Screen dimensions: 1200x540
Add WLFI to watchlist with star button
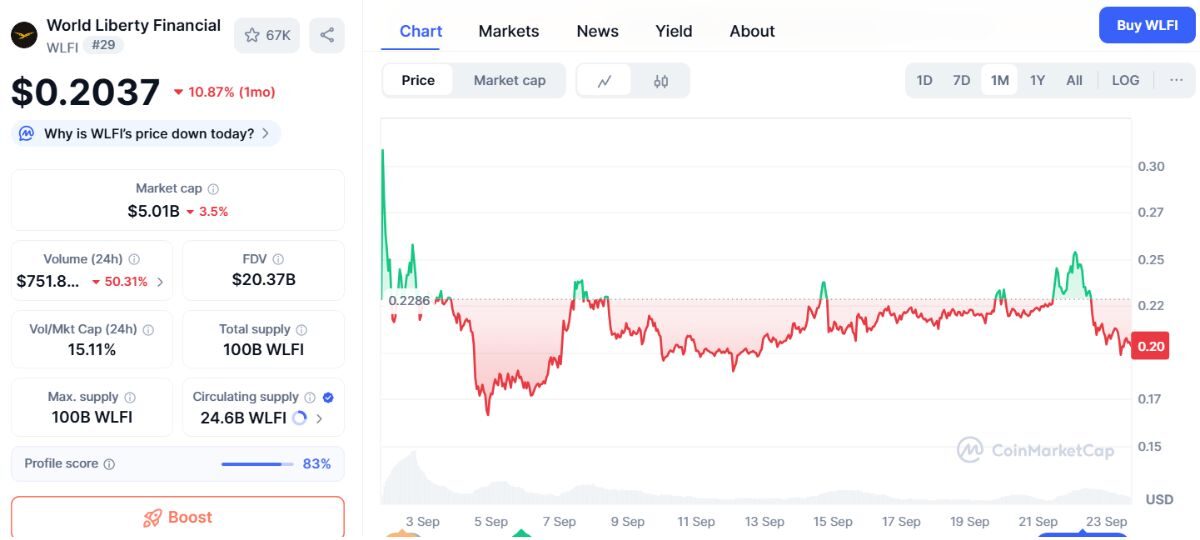[x=267, y=35]
